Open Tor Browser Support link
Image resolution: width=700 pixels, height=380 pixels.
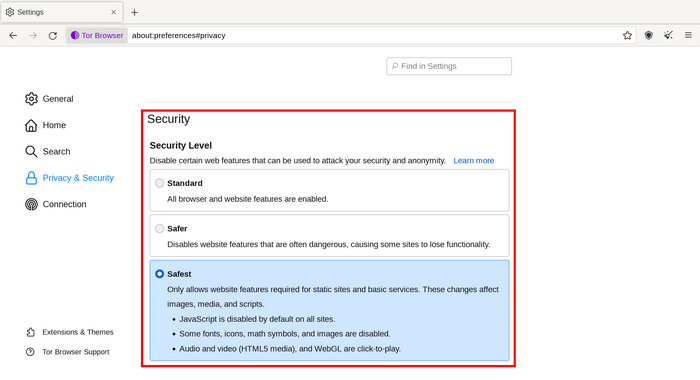(67, 352)
